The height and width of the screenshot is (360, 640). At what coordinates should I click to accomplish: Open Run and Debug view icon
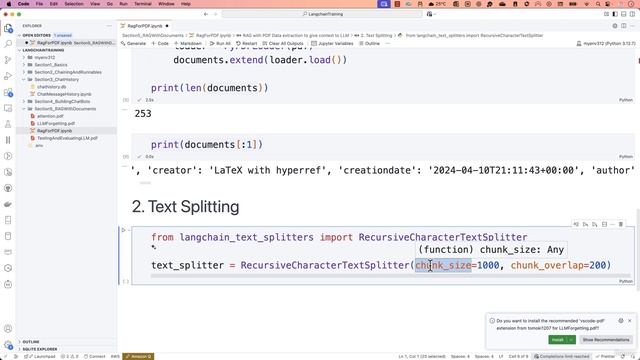click(x=8, y=76)
